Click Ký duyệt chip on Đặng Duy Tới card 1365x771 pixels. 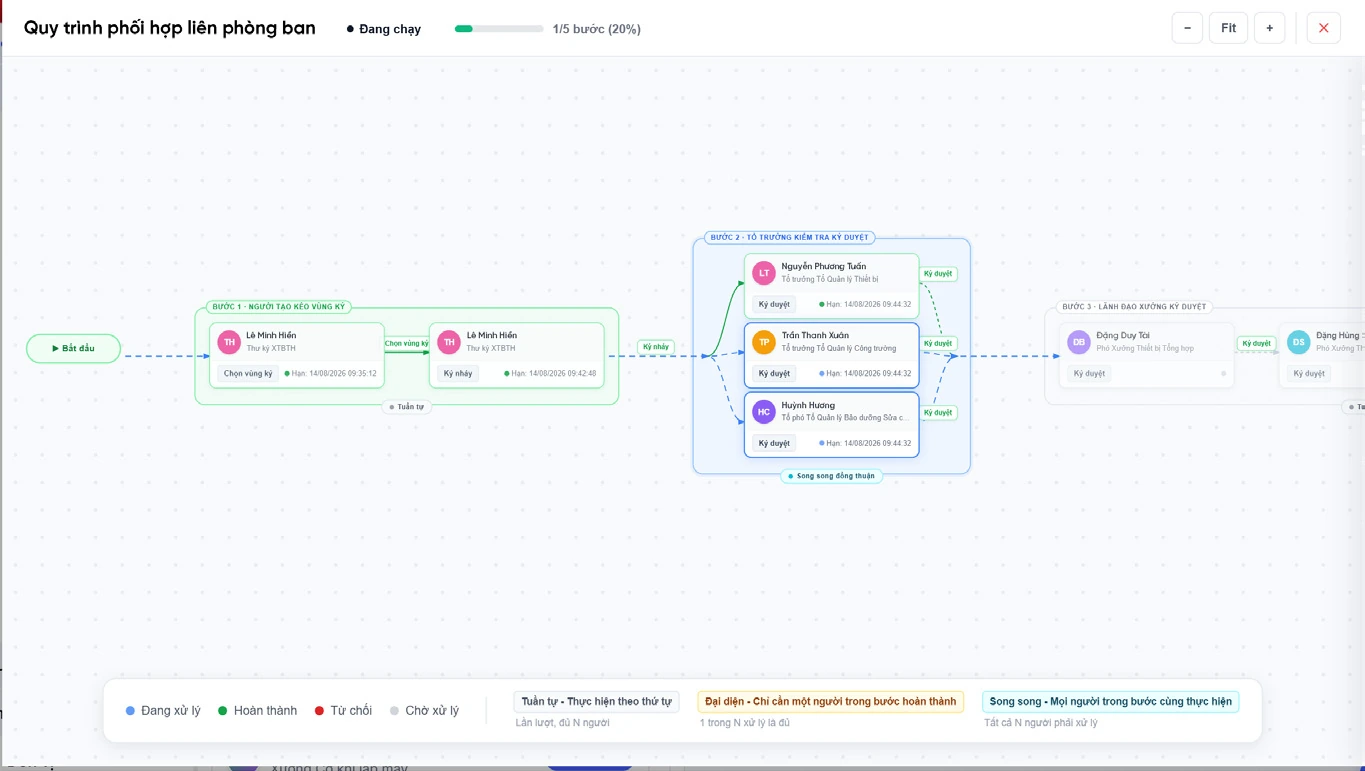tap(1089, 373)
